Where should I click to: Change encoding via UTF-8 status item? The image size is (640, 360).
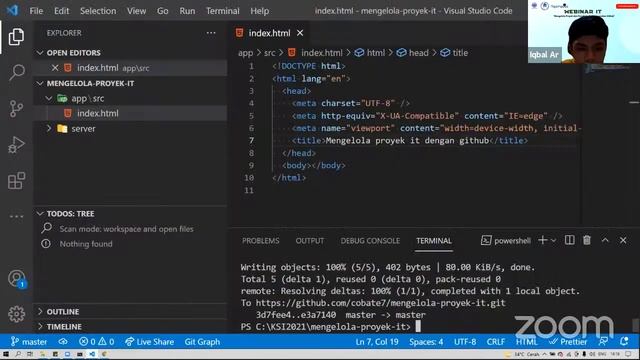point(465,342)
